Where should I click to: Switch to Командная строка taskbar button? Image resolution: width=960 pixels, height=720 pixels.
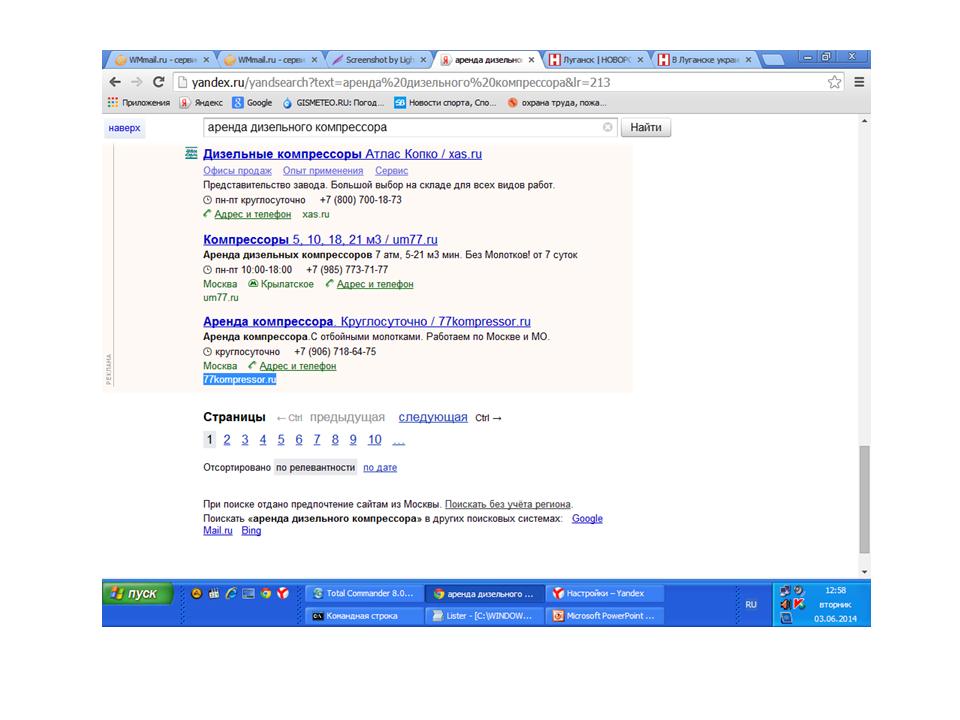364,616
